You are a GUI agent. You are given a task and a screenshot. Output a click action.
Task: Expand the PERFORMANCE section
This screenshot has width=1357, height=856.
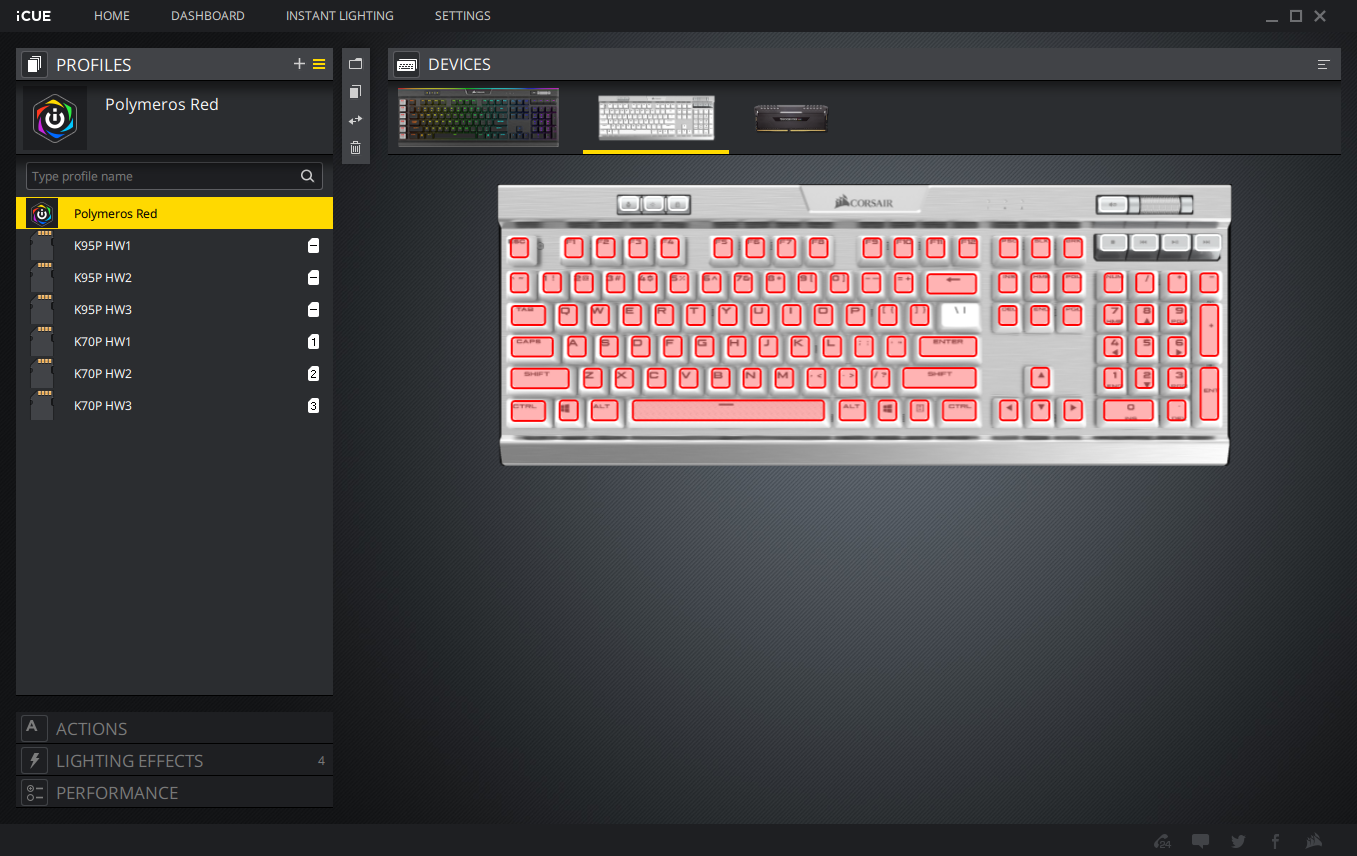click(x=175, y=792)
